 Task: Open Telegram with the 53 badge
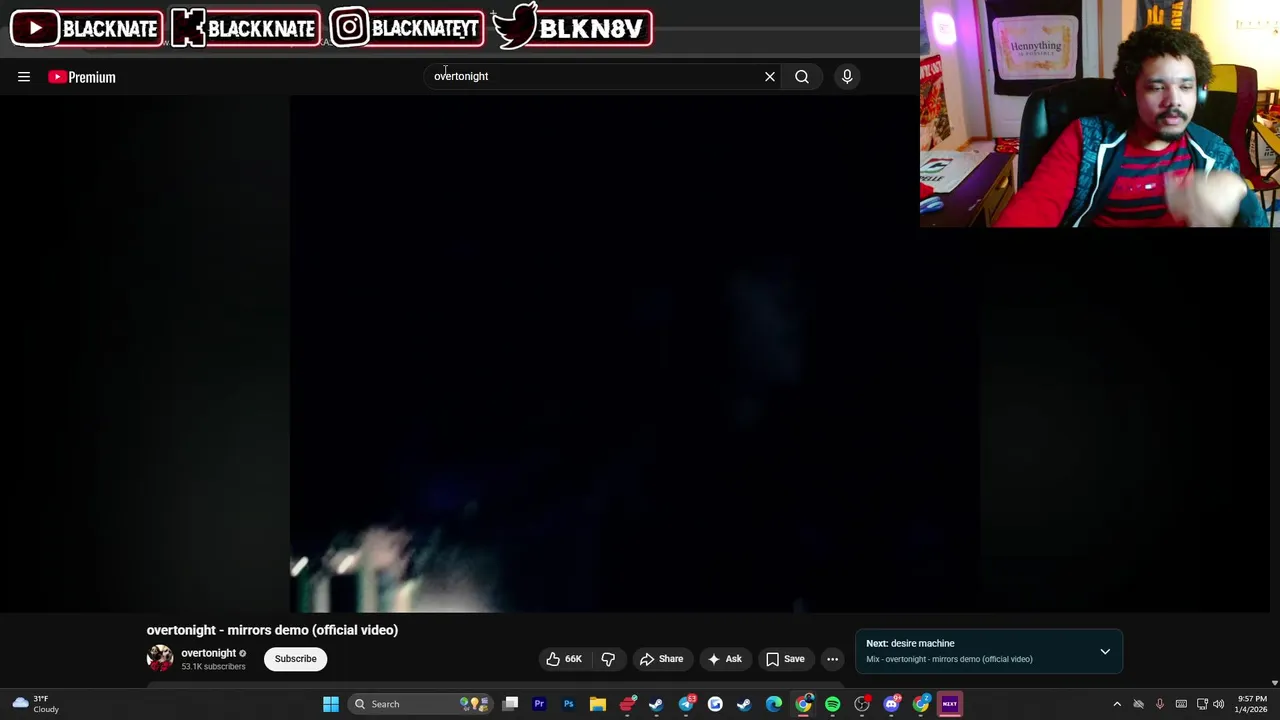pos(686,704)
